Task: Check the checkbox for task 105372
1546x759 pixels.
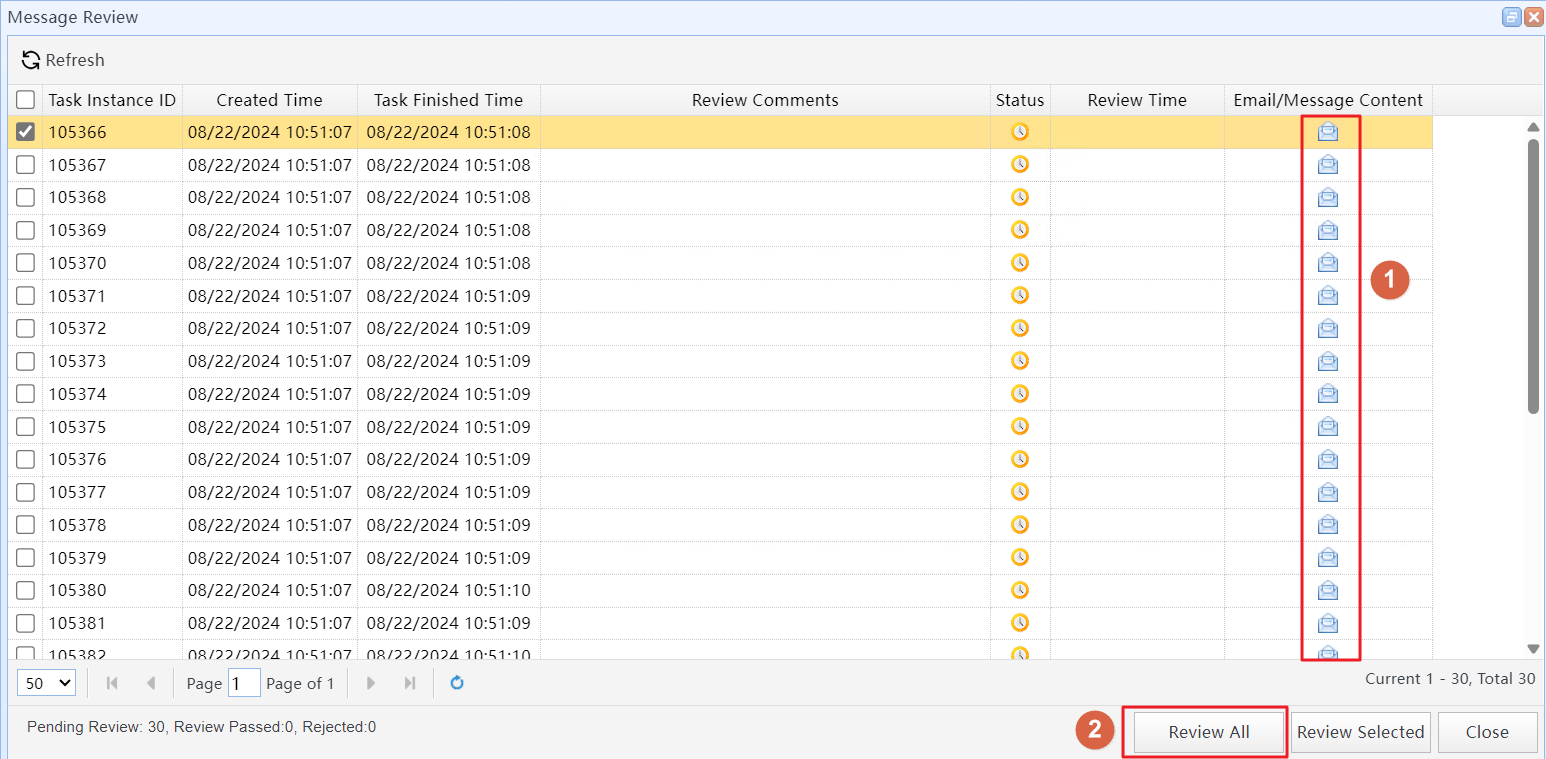Action: tap(26, 328)
